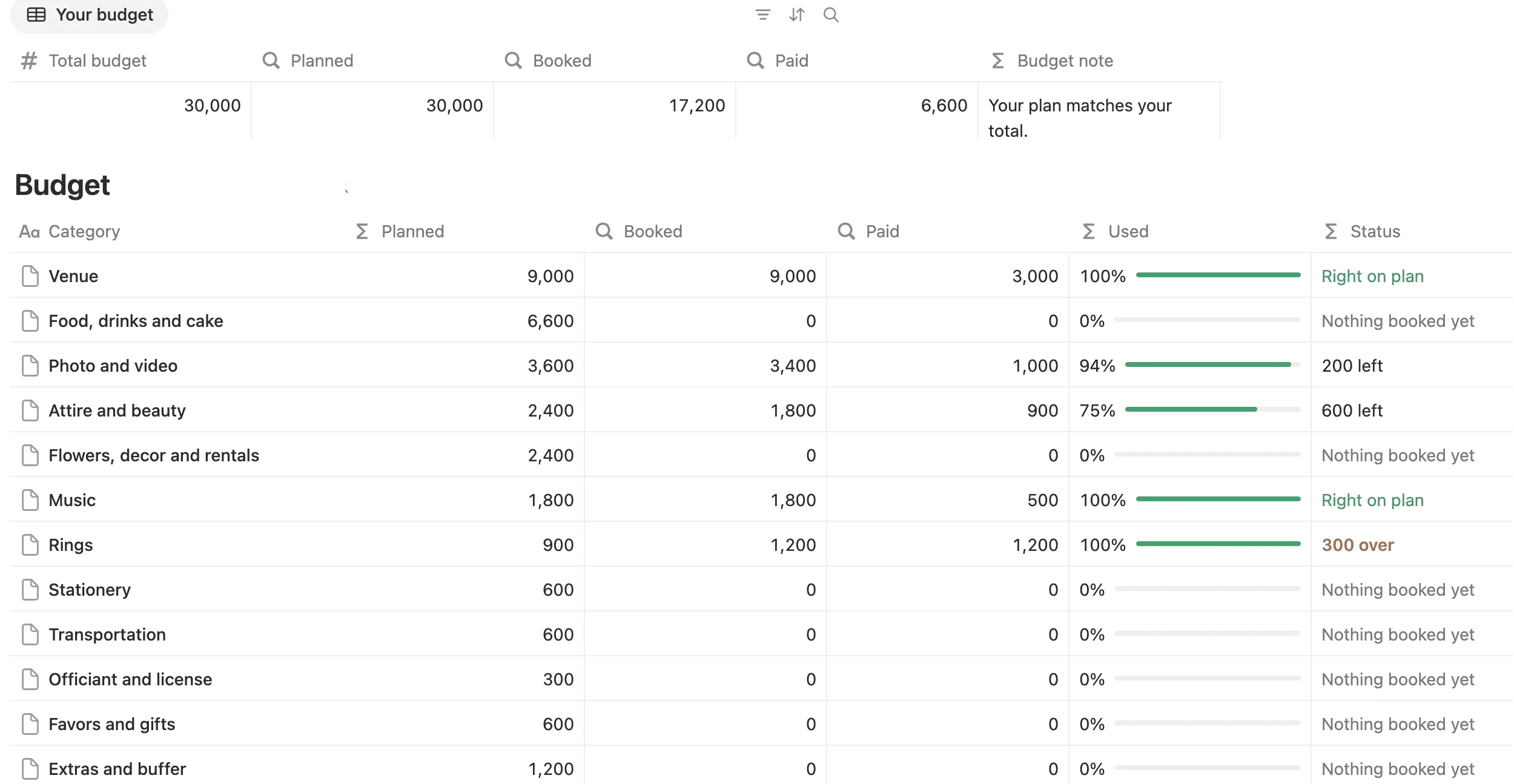Viewport: 1514px width, 784px height.
Task: Click the top Booked total 17,200
Action: [696, 105]
